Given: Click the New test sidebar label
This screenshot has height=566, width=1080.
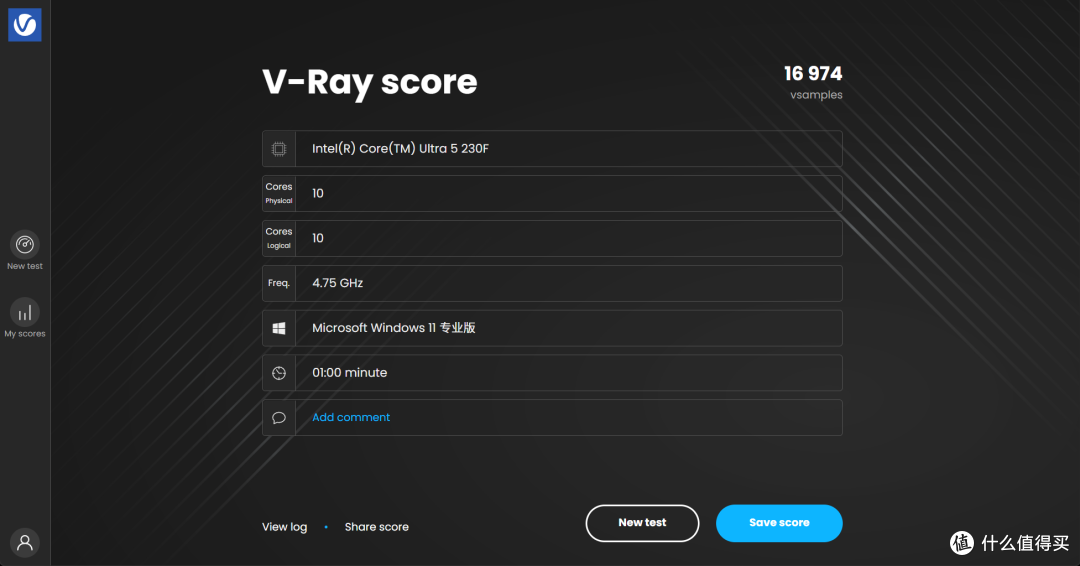Looking at the screenshot, I should coord(25,266).
